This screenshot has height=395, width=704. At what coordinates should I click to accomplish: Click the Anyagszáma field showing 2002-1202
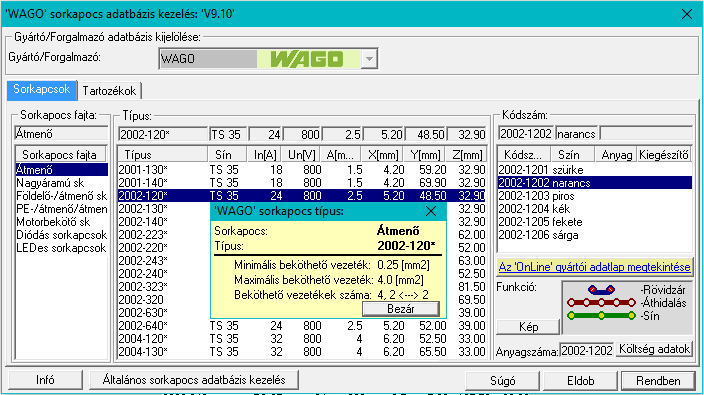586,350
